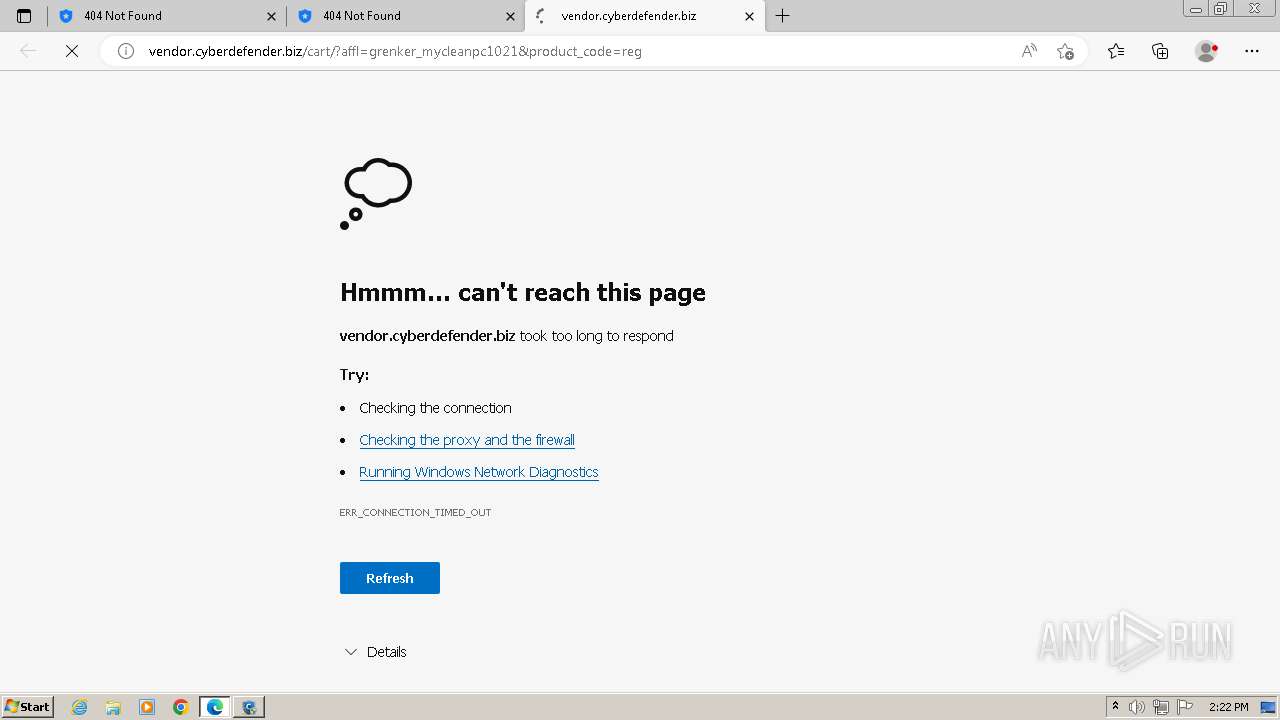View site information icon in address bar

tap(126, 51)
